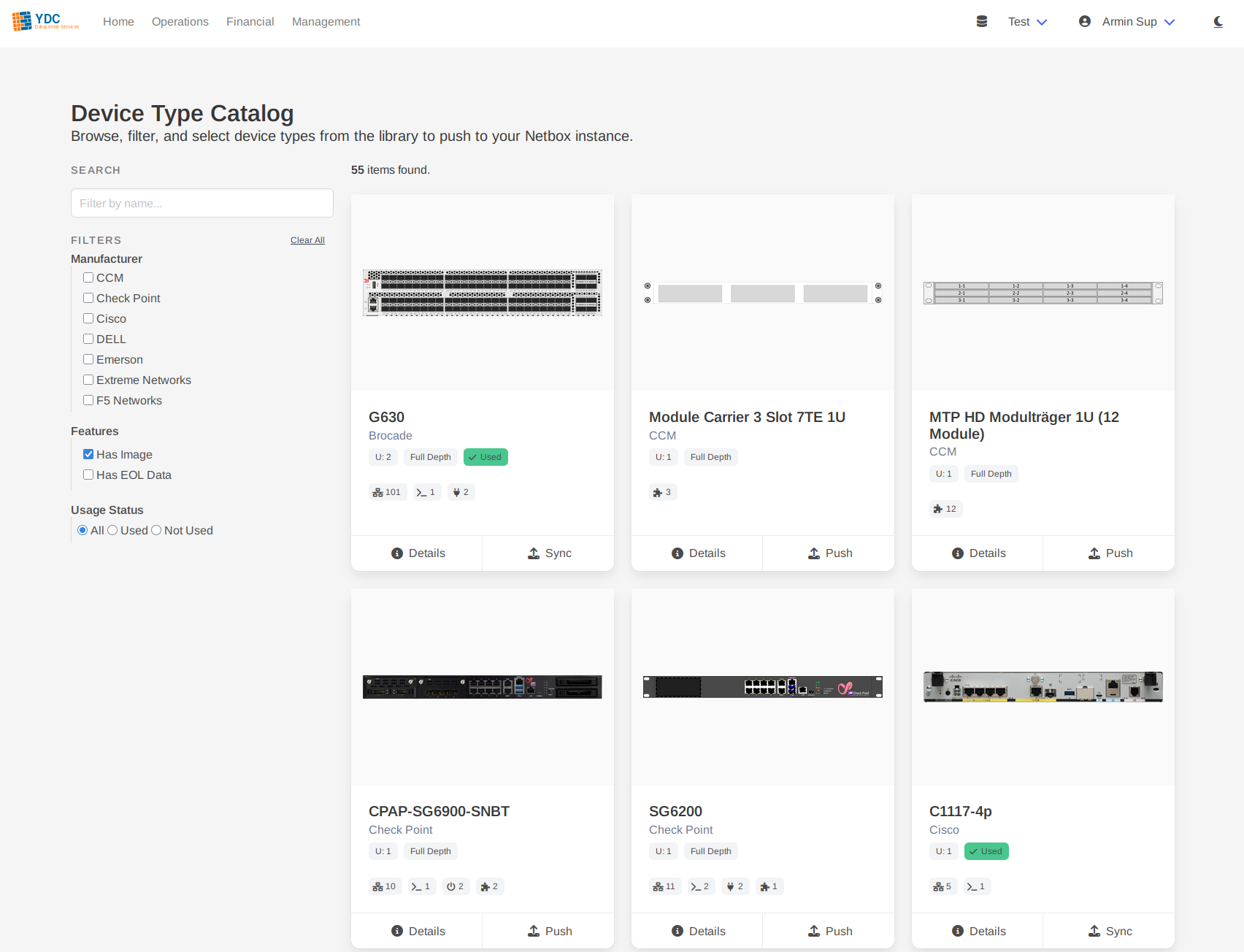Open Details for C1117-4p
Viewport: 1244px width, 952px height.
pos(978,931)
